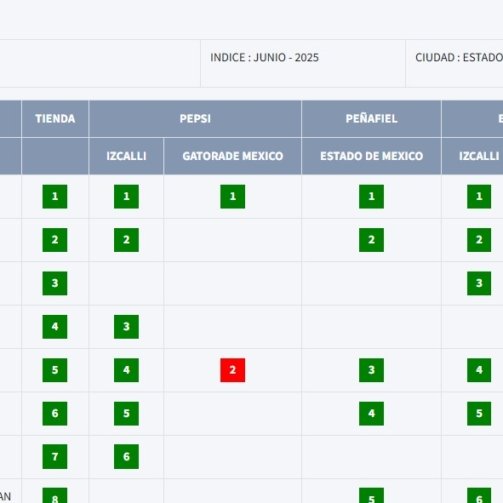Open rank 1 badge under ESTADO DE MEXICO

(371, 196)
